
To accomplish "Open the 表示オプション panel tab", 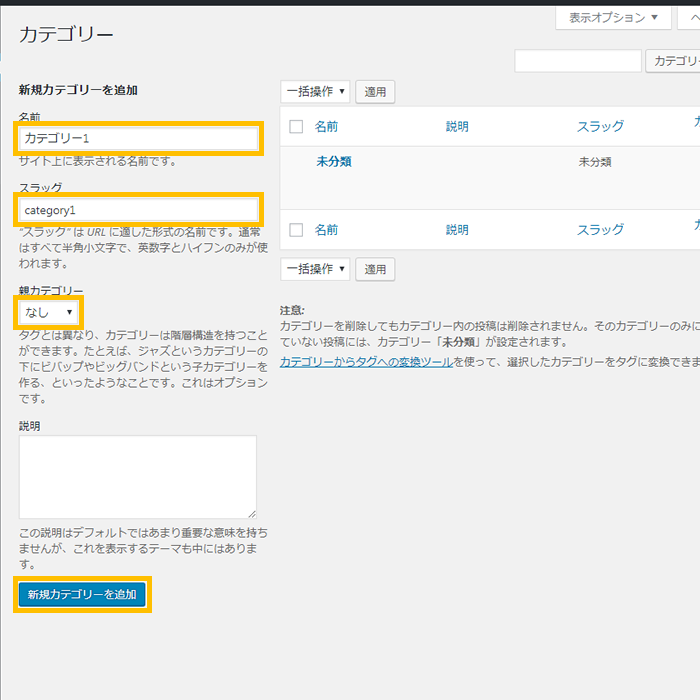I will [613, 18].
